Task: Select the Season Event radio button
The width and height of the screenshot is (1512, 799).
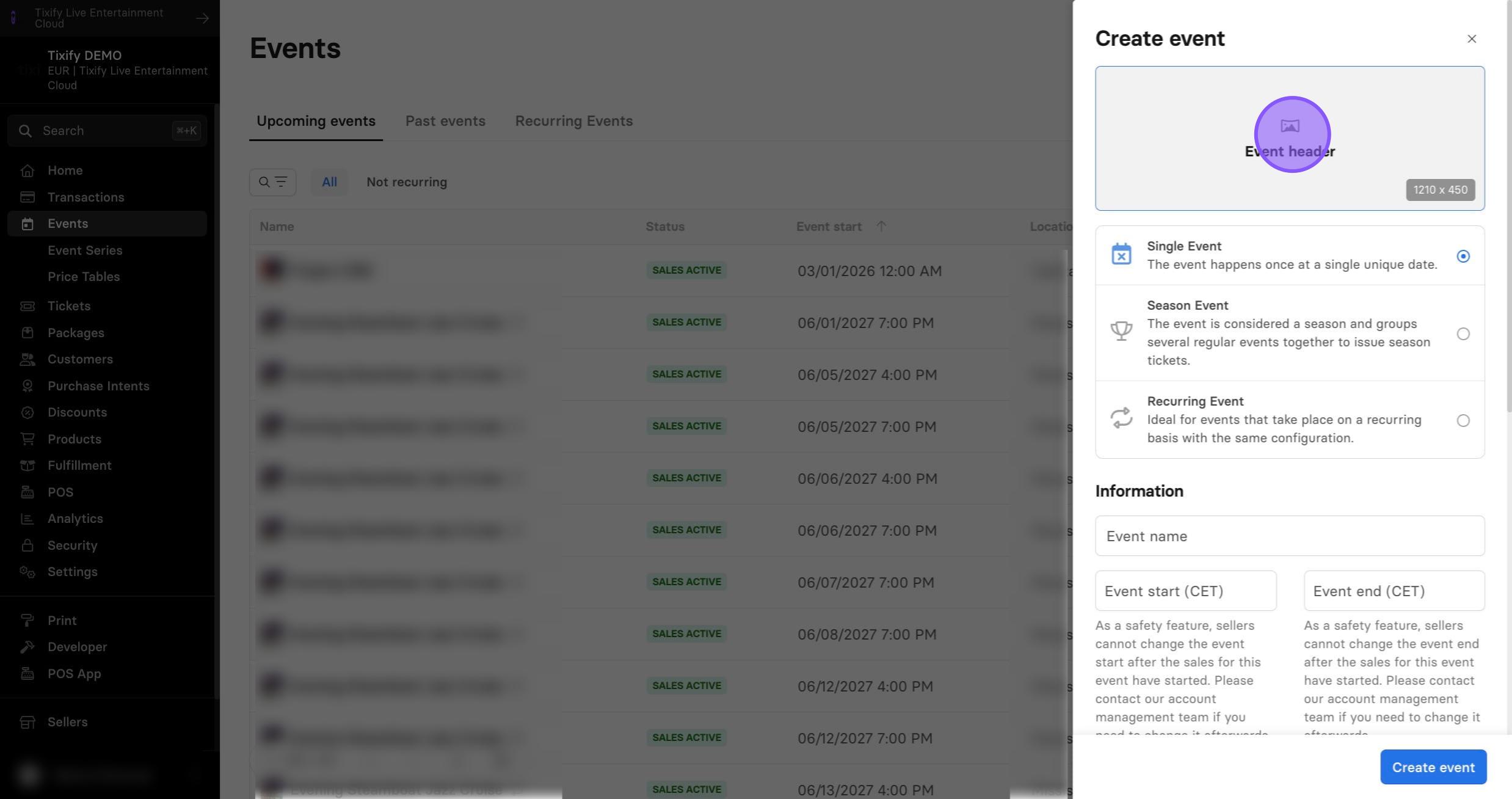Action: pyautogui.click(x=1463, y=334)
